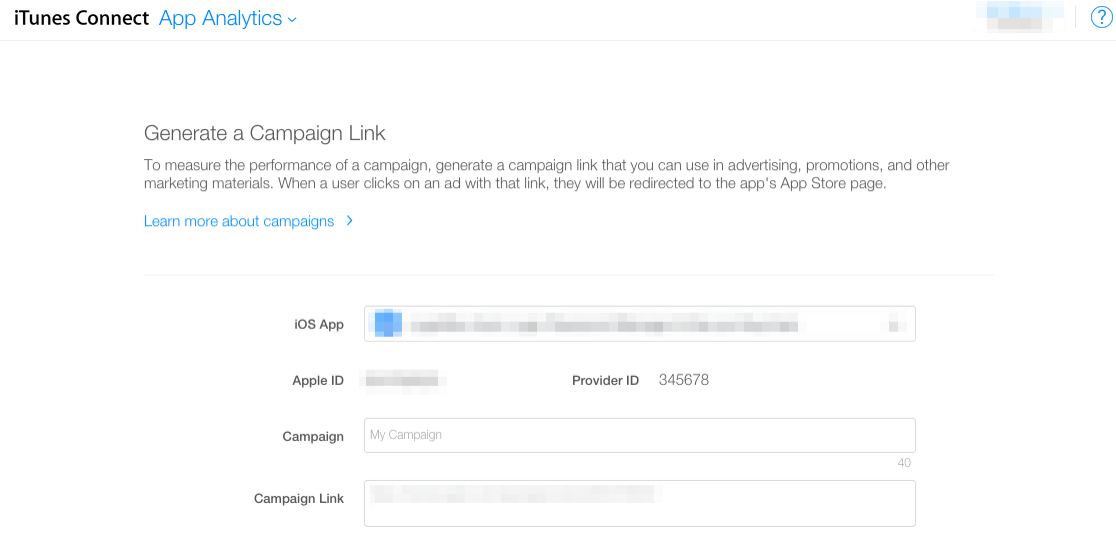Click the Campaign Link field label
This screenshot has height=538, width=1116.
[299, 499]
